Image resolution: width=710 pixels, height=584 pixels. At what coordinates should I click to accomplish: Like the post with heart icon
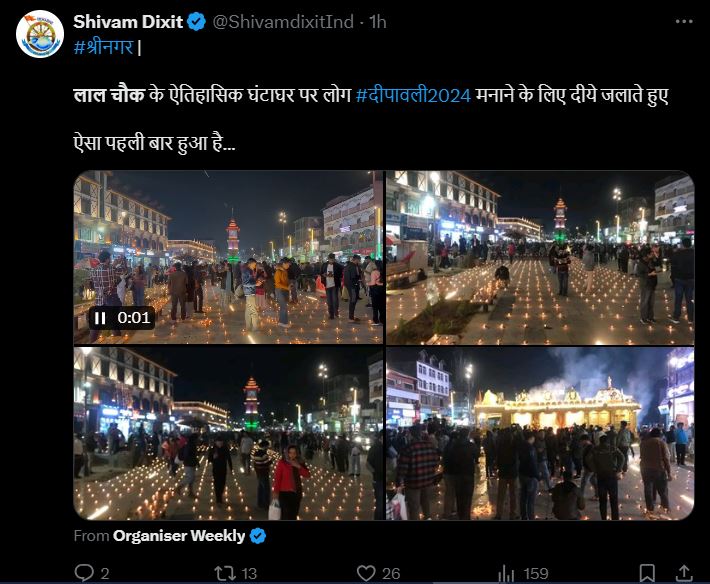pyautogui.click(x=366, y=573)
